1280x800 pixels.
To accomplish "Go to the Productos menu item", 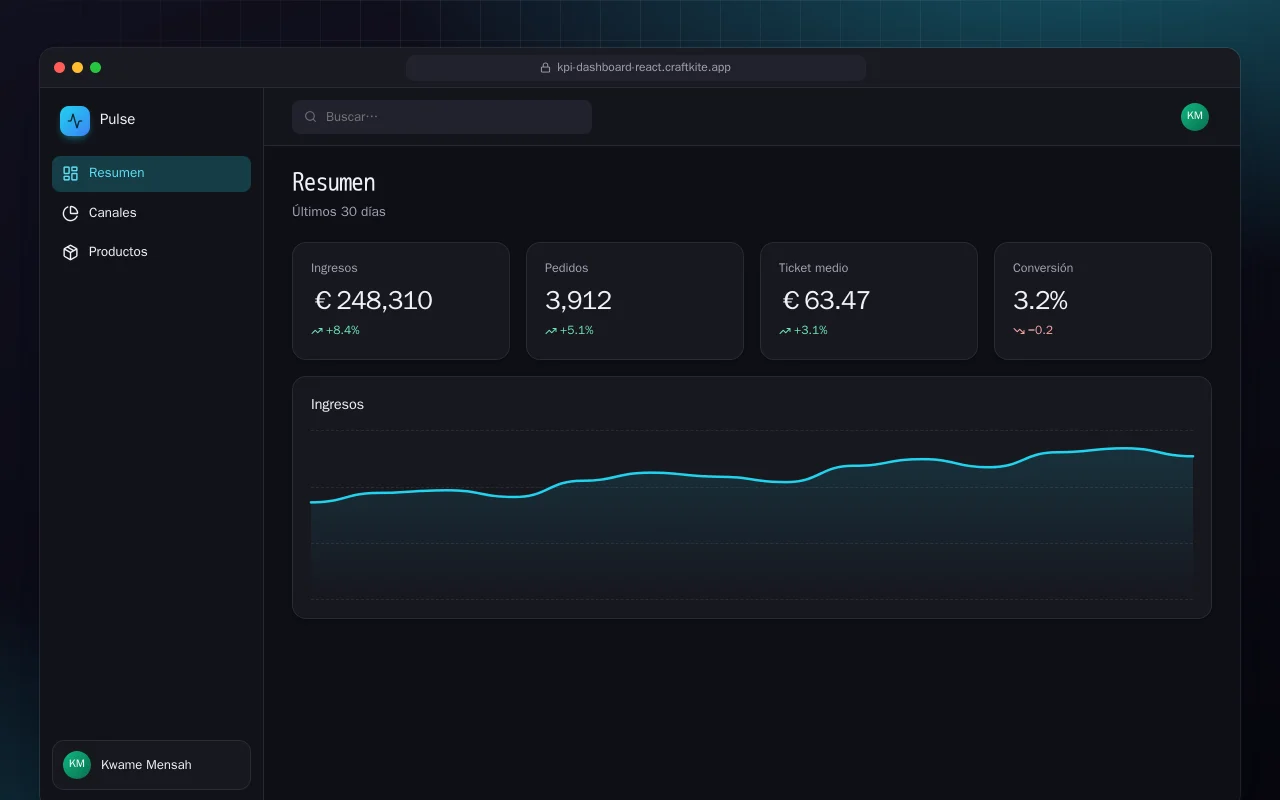I will point(151,252).
